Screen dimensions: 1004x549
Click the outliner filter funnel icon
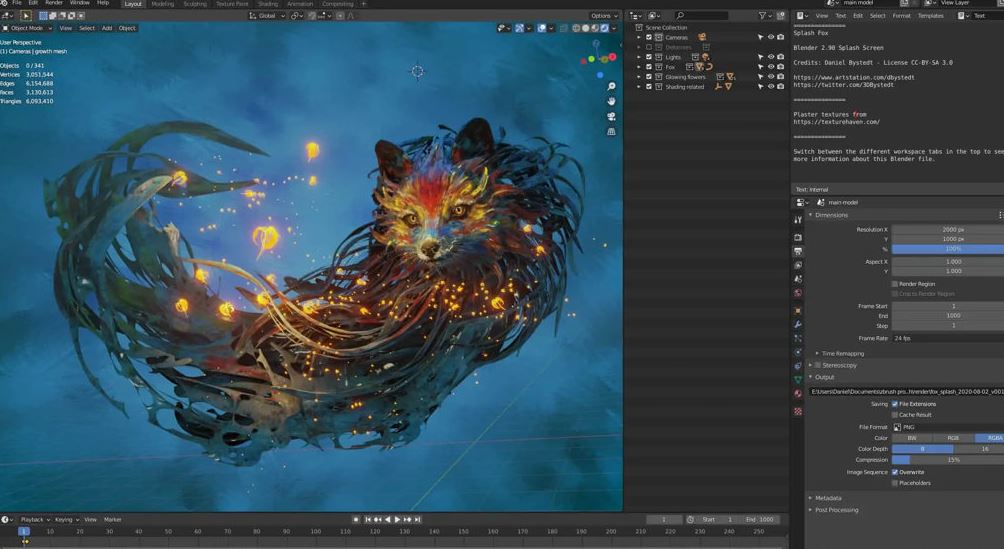(x=762, y=15)
